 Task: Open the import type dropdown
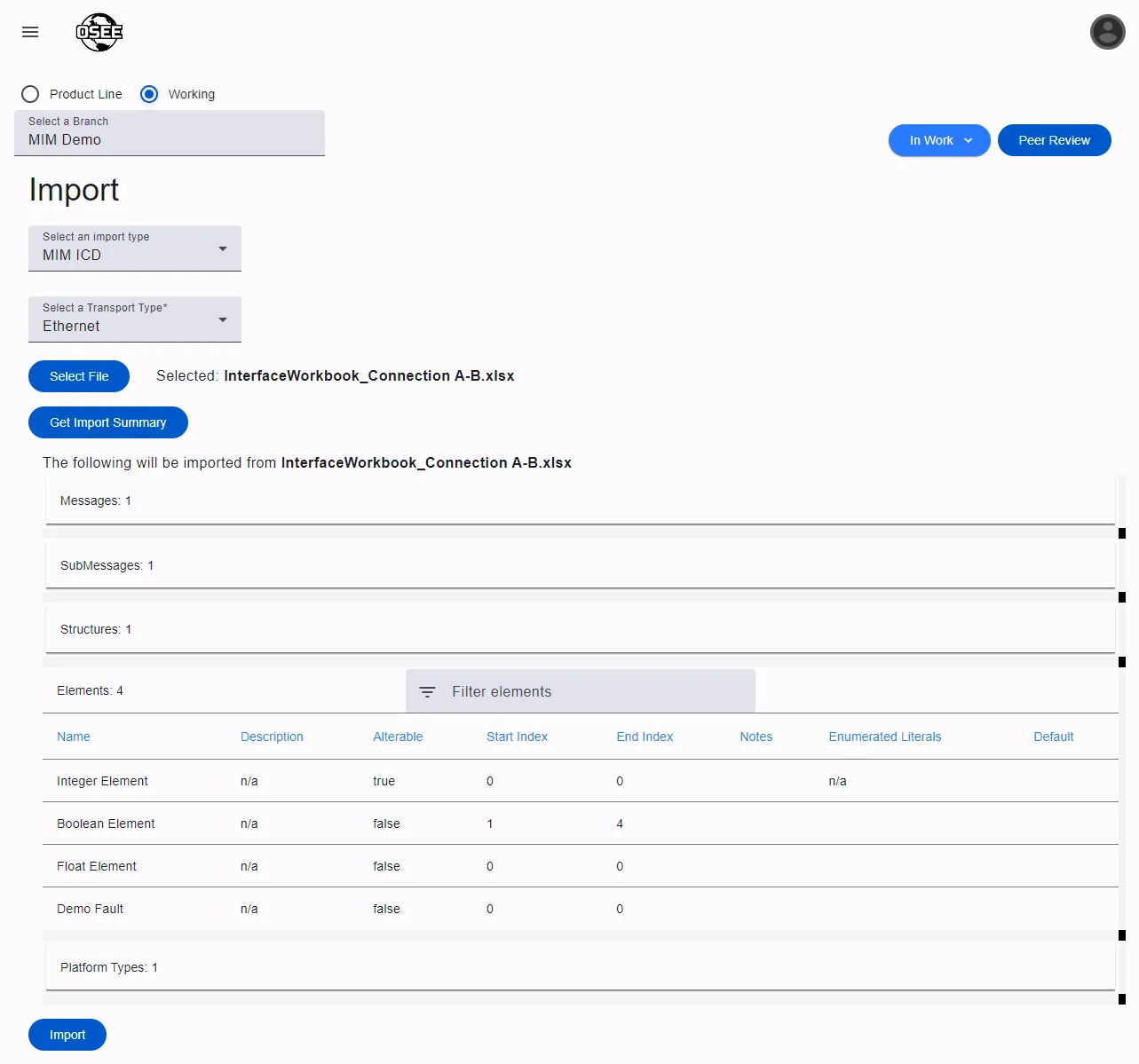(x=135, y=248)
